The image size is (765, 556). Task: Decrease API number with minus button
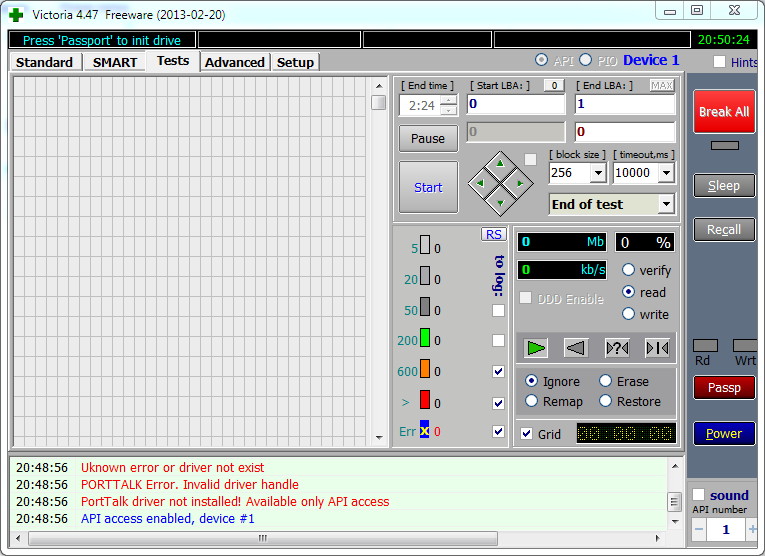(x=699, y=529)
